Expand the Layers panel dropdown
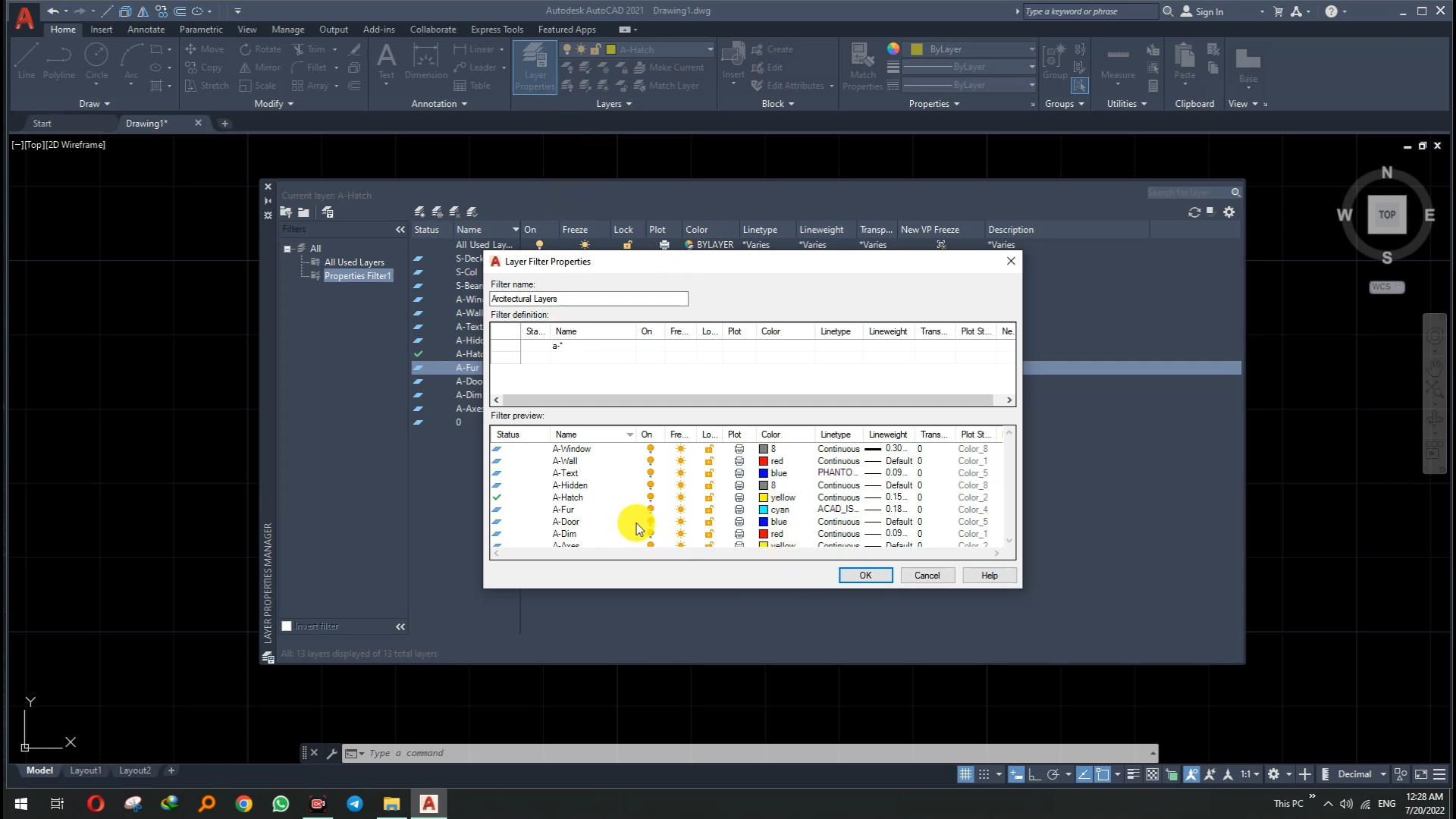This screenshot has height=819, width=1456. [614, 104]
